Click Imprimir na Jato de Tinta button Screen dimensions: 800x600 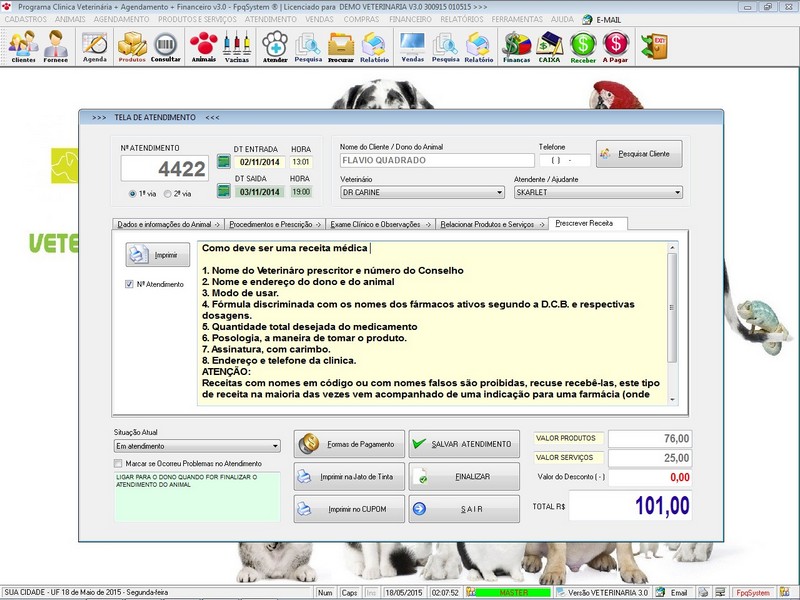point(349,477)
